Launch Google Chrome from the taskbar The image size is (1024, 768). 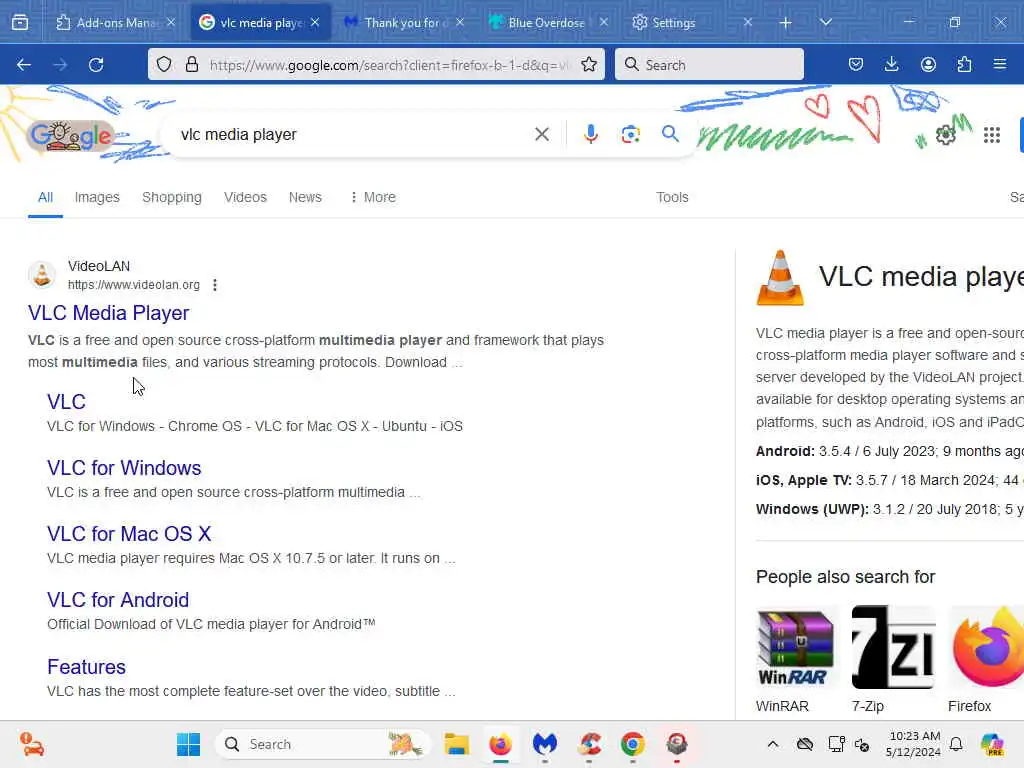pyautogui.click(x=632, y=744)
